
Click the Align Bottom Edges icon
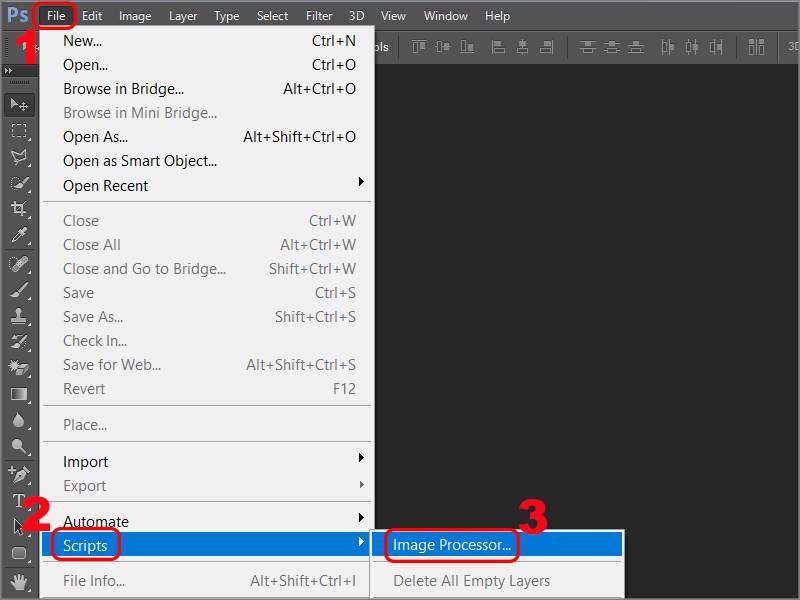pyautogui.click(x=467, y=47)
